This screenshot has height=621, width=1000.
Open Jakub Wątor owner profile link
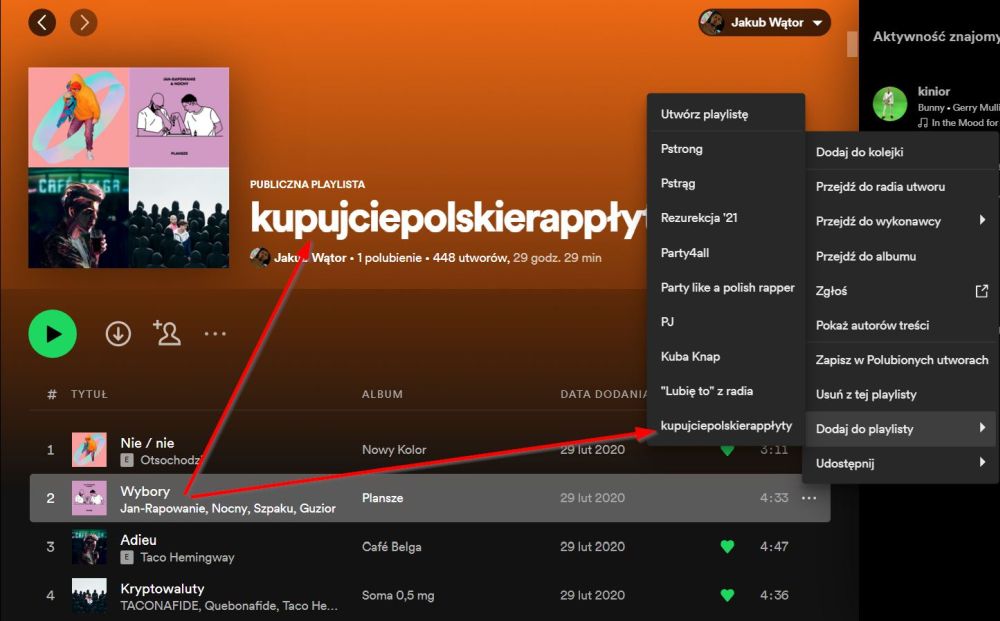pyautogui.click(x=310, y=258)
